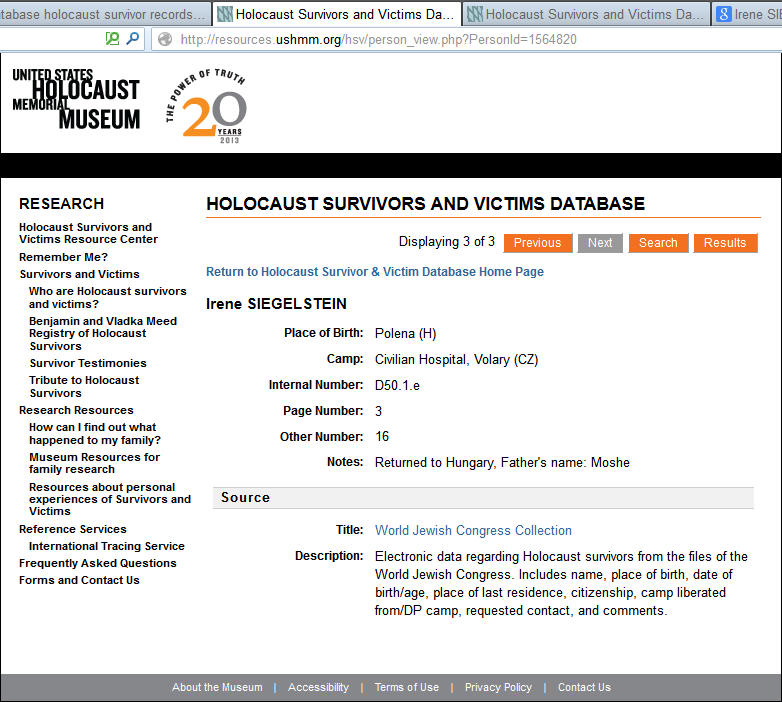The height and width of the screenshot is (702, 782).
Task: Click the Displaying 3 of 3 text
Action: tap(447, 242)
